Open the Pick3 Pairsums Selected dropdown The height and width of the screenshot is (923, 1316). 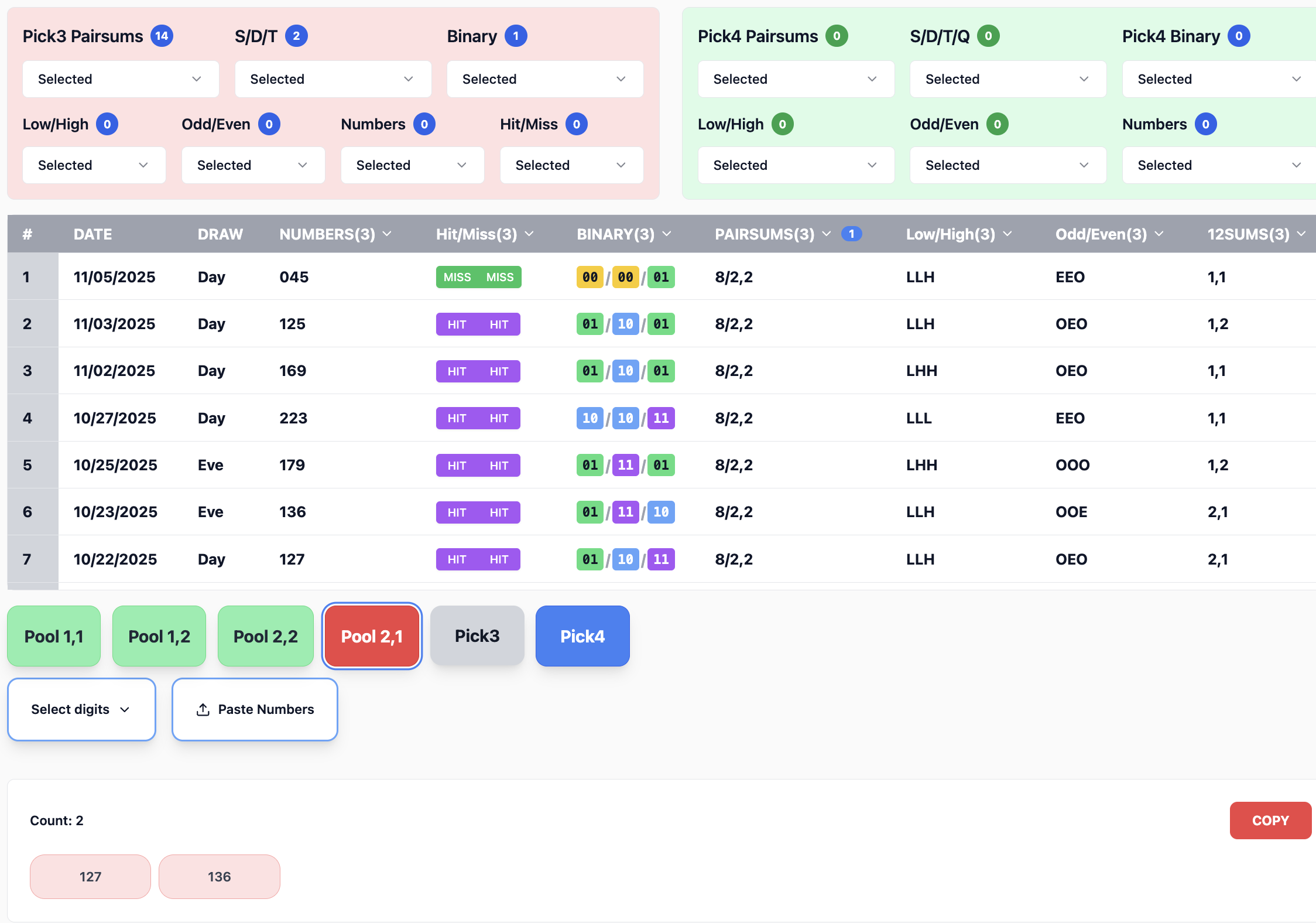click(x=121, y=79)
